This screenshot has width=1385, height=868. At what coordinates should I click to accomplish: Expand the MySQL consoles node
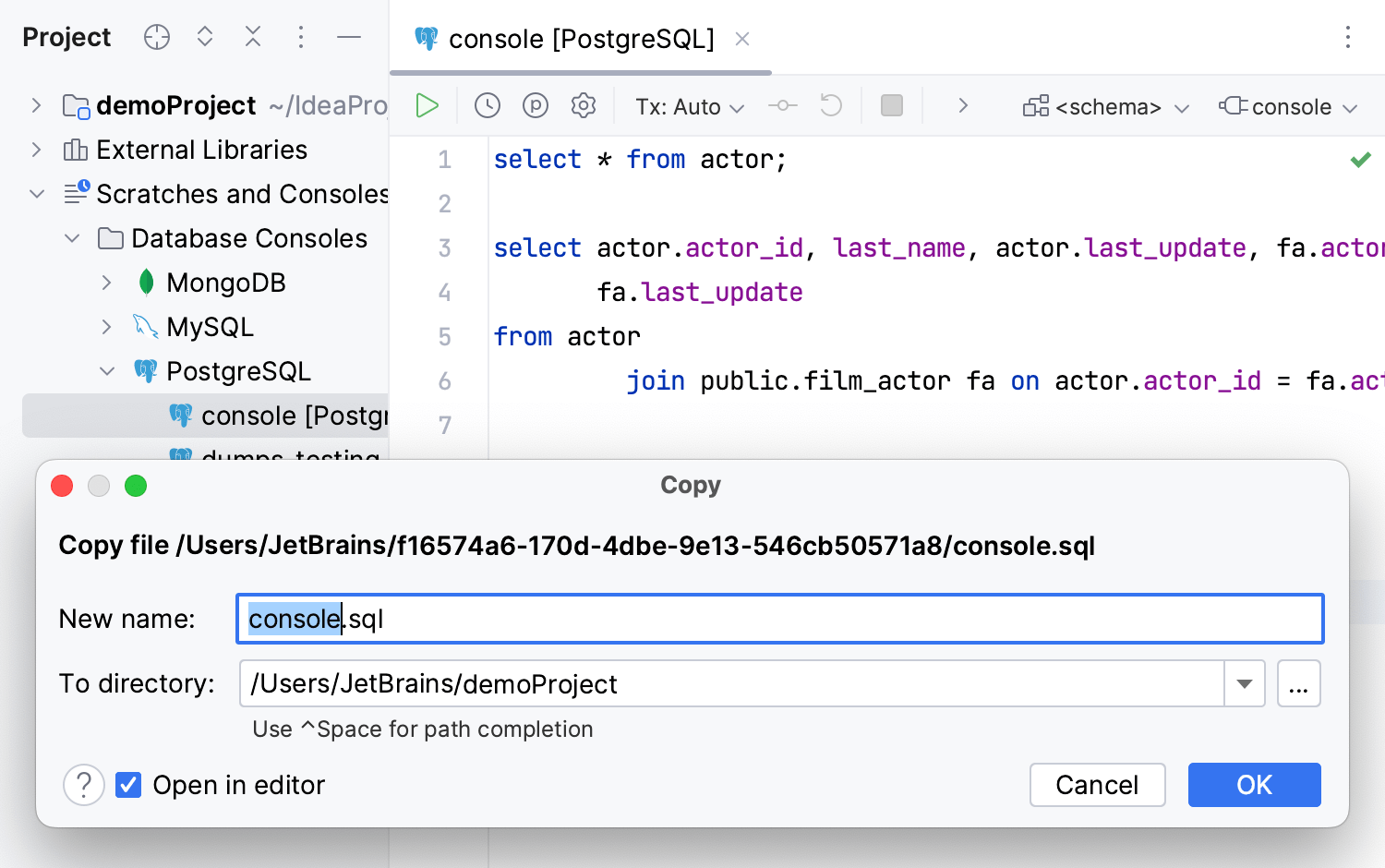coord(106,327)
